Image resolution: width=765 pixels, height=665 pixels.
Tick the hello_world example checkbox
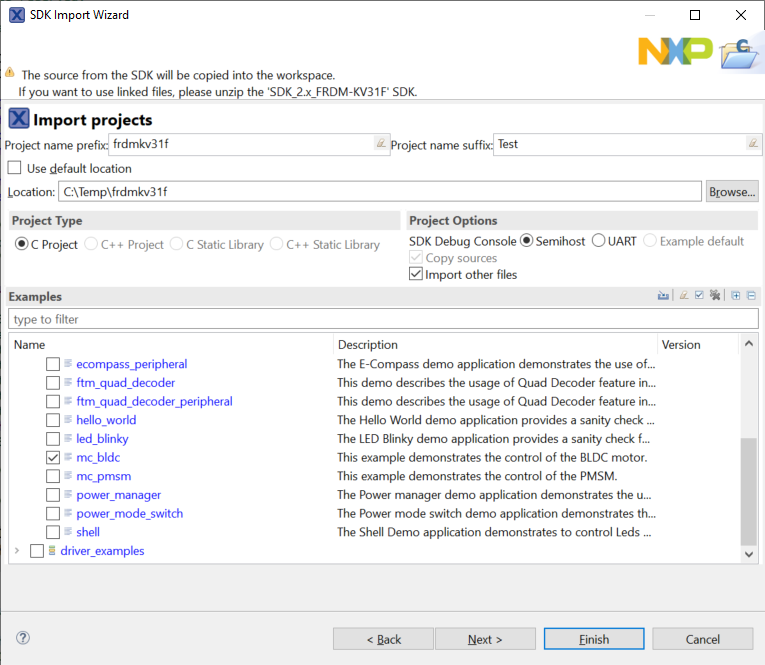[x=53, y=420]
